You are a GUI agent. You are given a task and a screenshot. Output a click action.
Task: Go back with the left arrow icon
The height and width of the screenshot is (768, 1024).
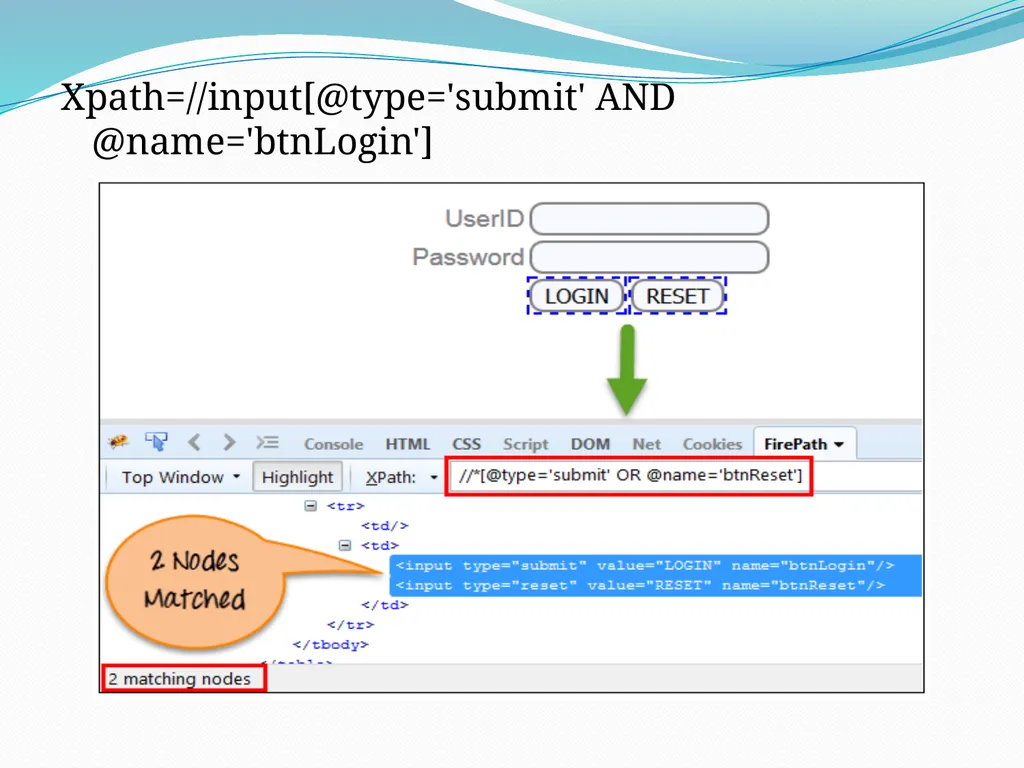coord(194,442)
